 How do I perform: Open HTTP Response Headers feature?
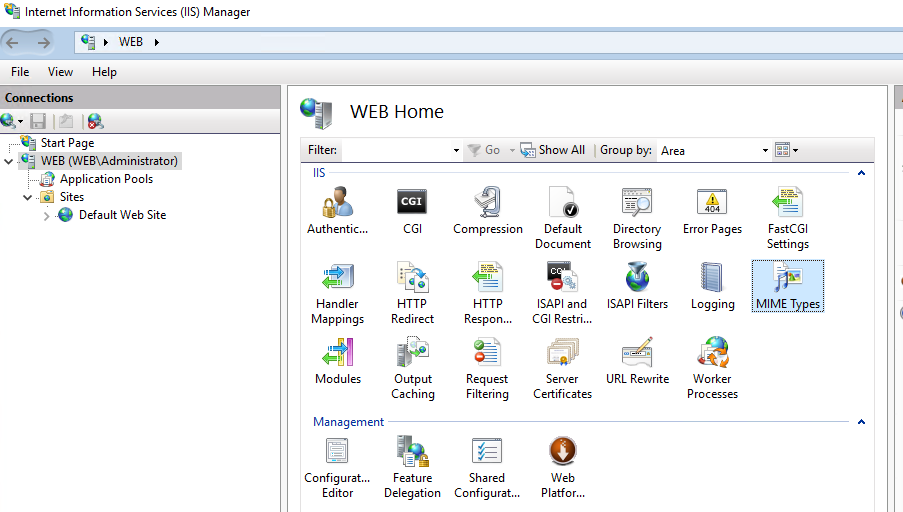click(x=488, y=293)
